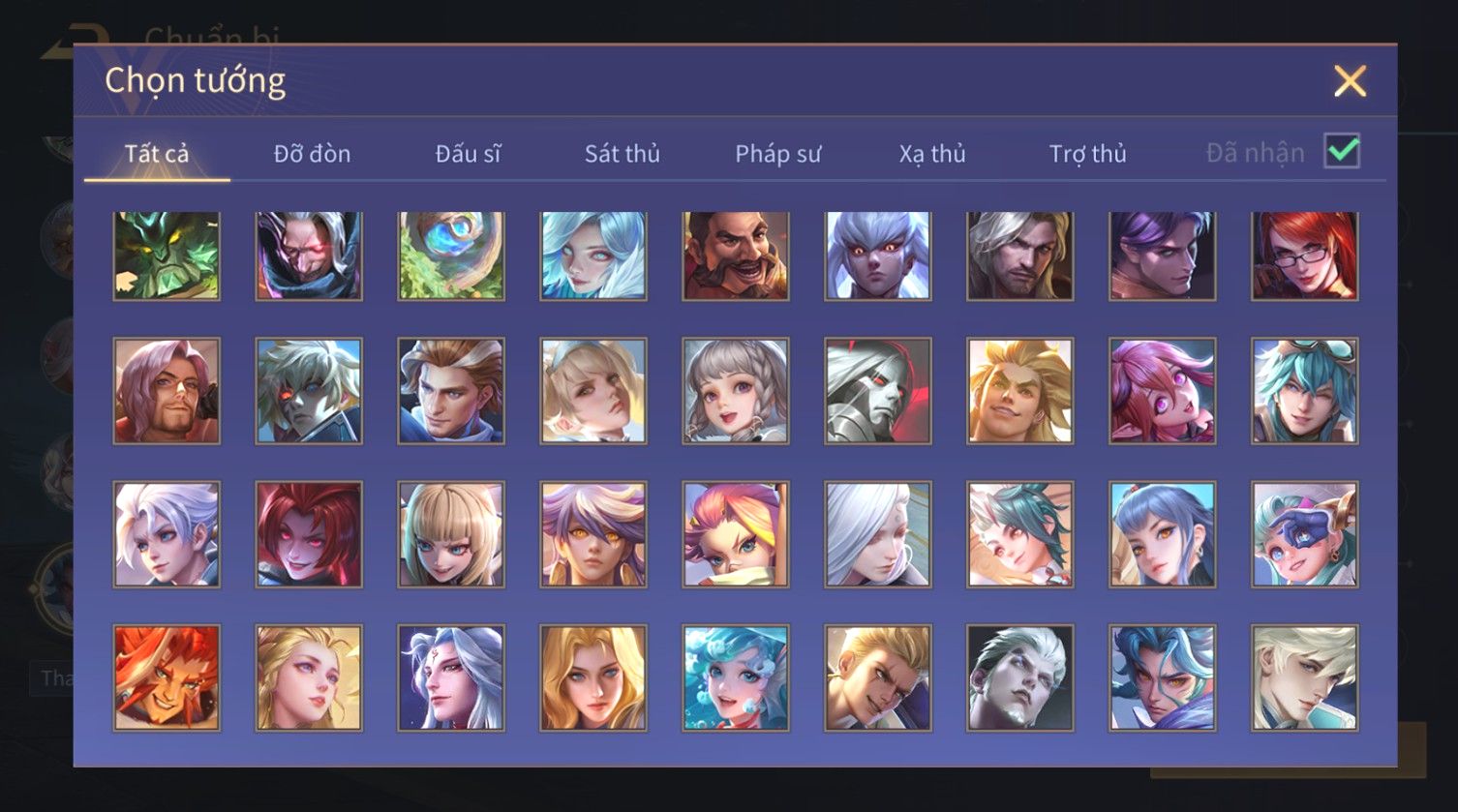Pick the gray armored knight with red eyes
The height and width of the screenshot is (812, 1458).
point(878,391)
